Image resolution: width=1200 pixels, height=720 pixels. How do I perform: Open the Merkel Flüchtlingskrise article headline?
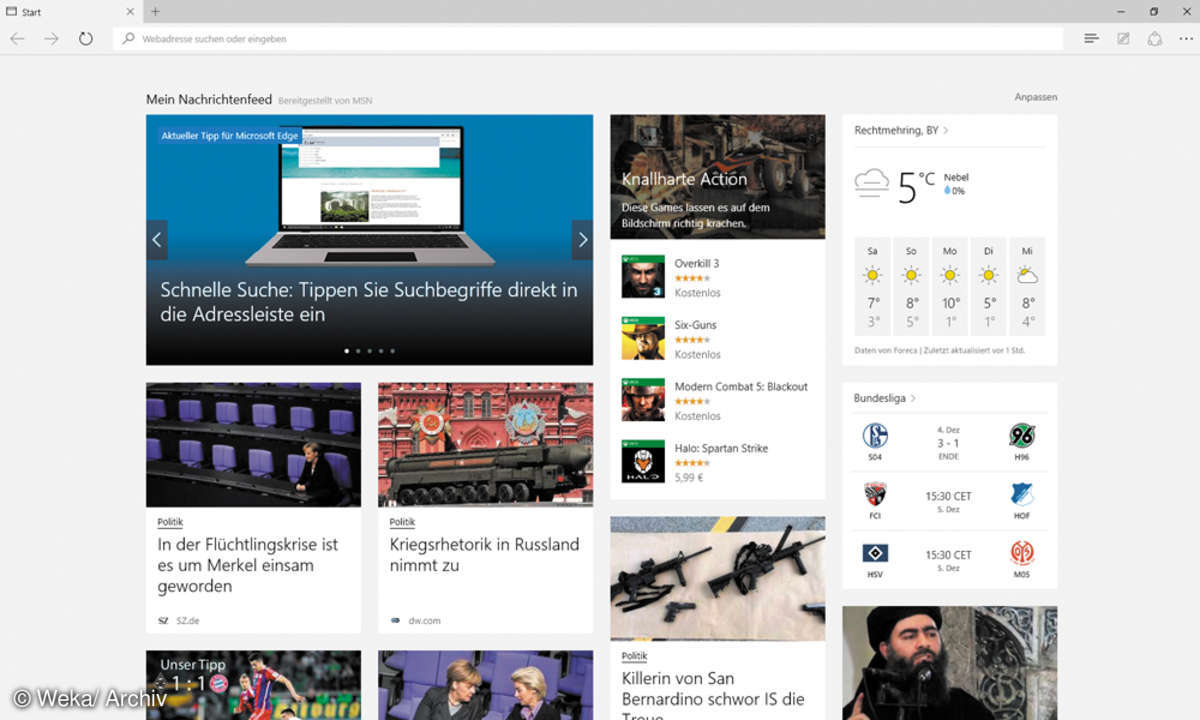(x=248, y=565)
